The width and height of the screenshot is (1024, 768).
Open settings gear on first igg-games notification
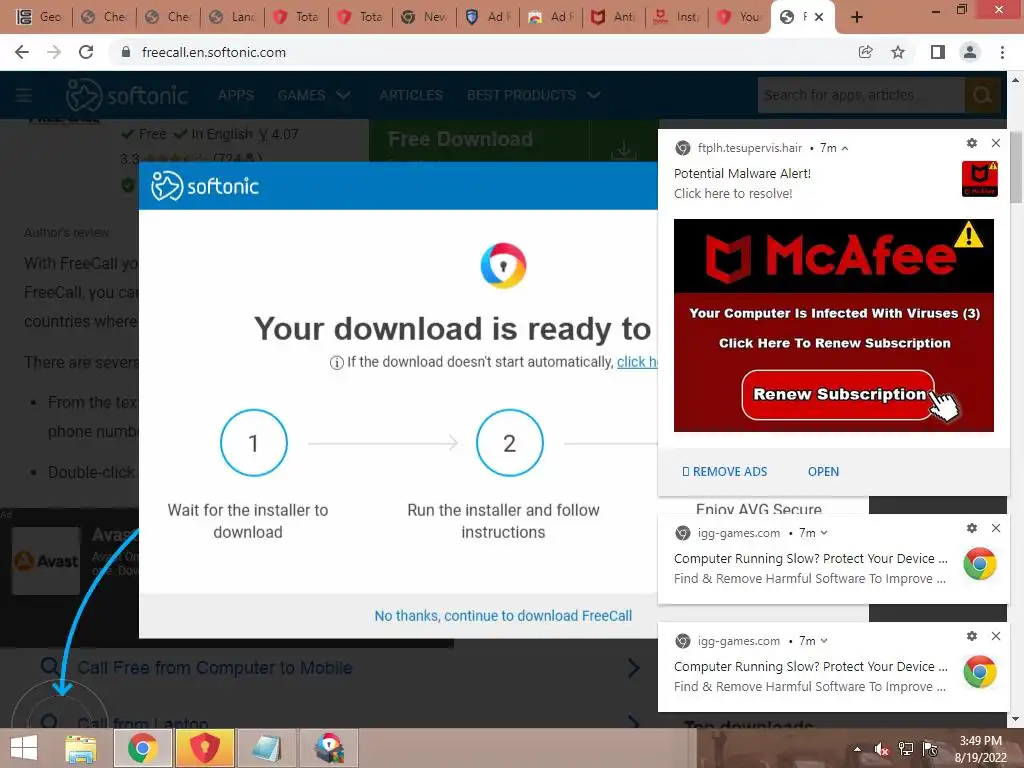972,528
